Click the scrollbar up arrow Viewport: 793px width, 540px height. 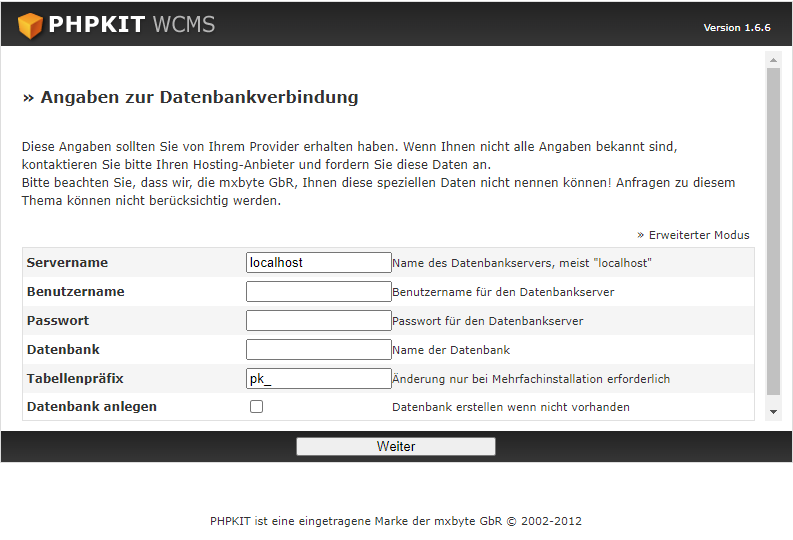click(x=773, y=60)
